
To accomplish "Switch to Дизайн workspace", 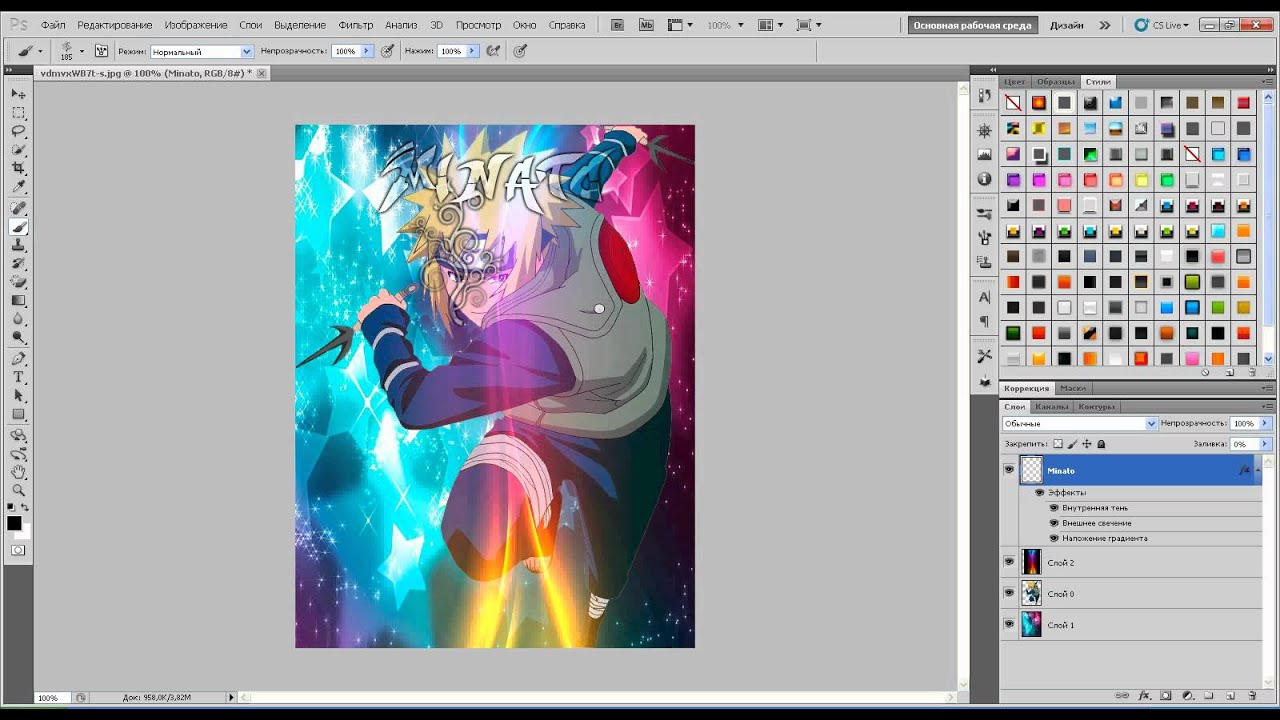I will pos(1066,25).
